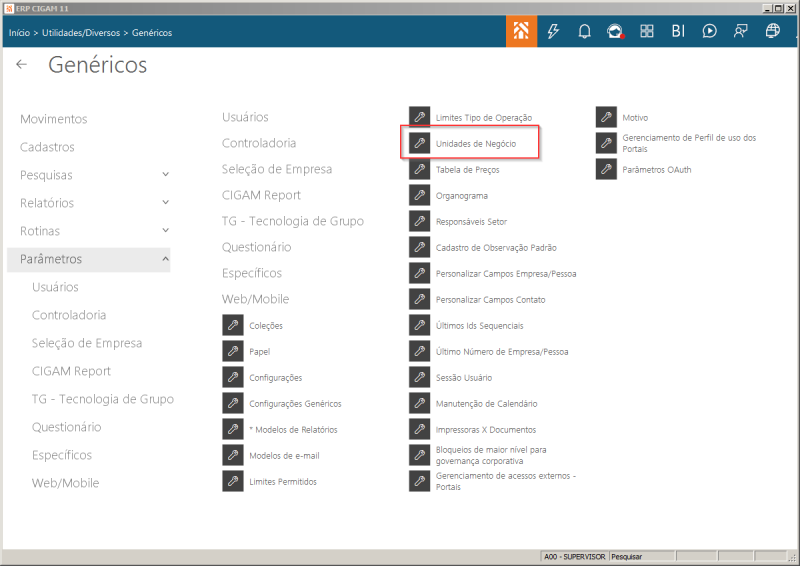The image size is (800, 566).
Task: Open Bloqueios de maior nível para governança corporativa
Action: click(x=491, y=455)
